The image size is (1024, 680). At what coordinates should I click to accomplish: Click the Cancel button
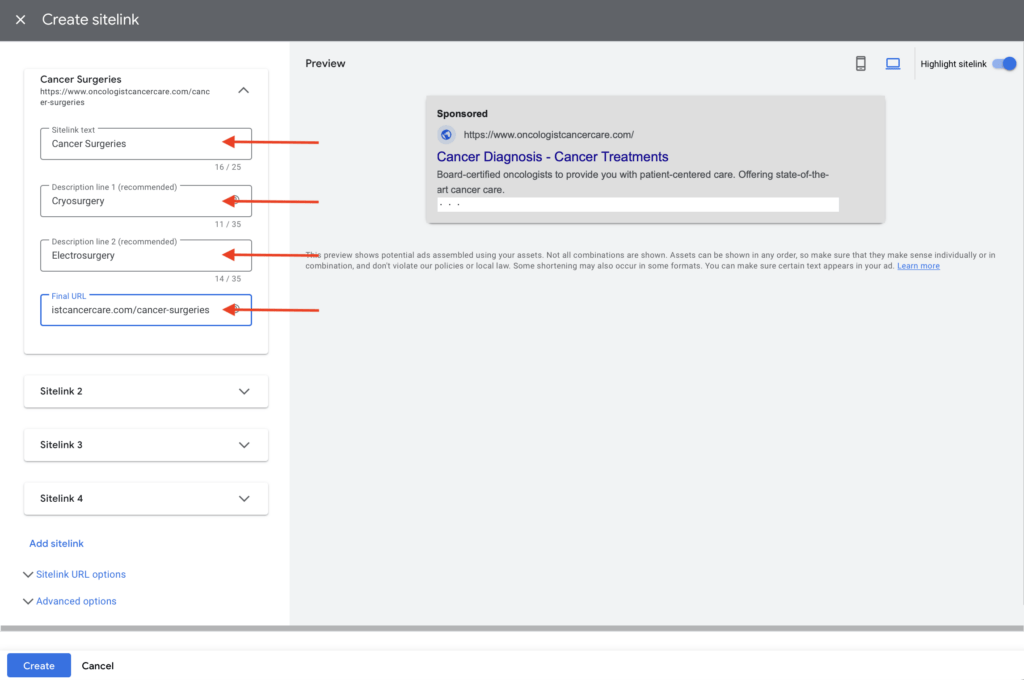coord(97,666)
